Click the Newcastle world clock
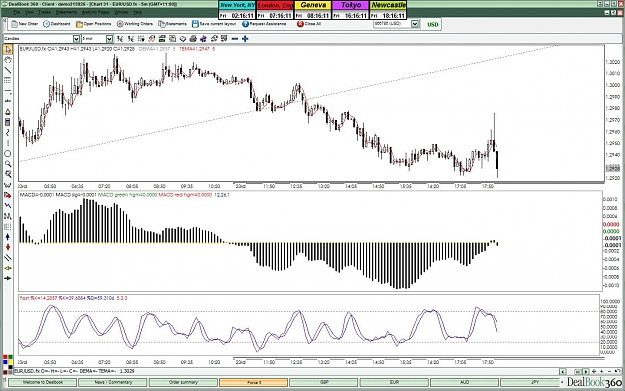 (388, 10)
